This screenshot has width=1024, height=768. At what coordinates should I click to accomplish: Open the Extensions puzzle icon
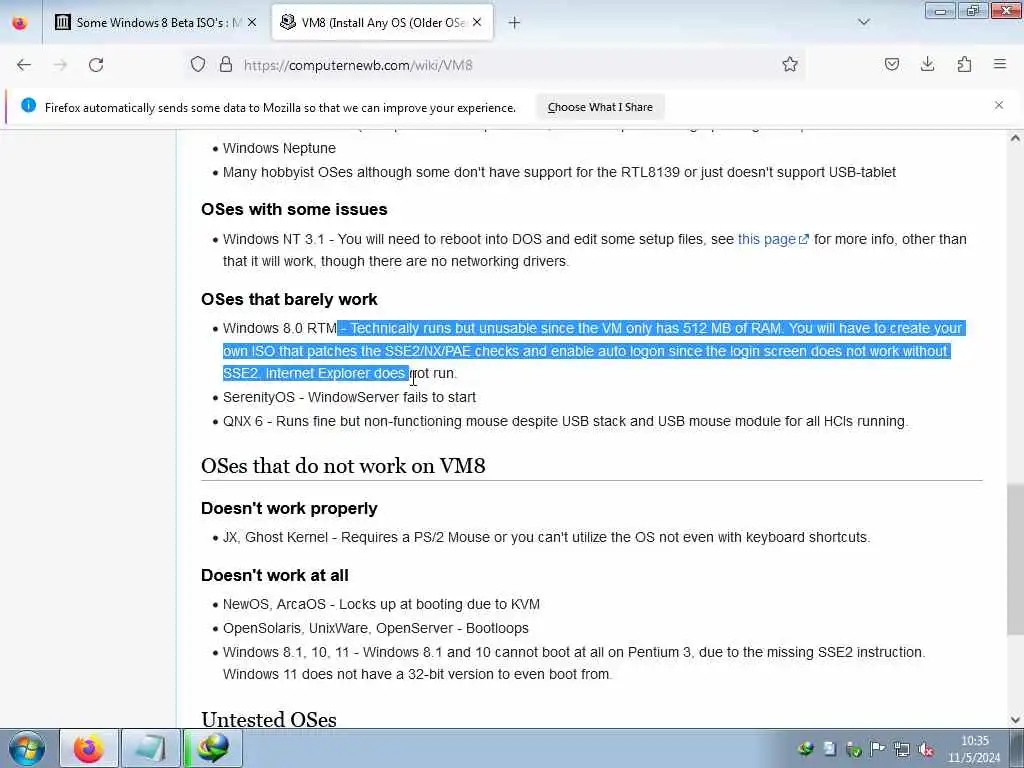[x=964, y=64]
